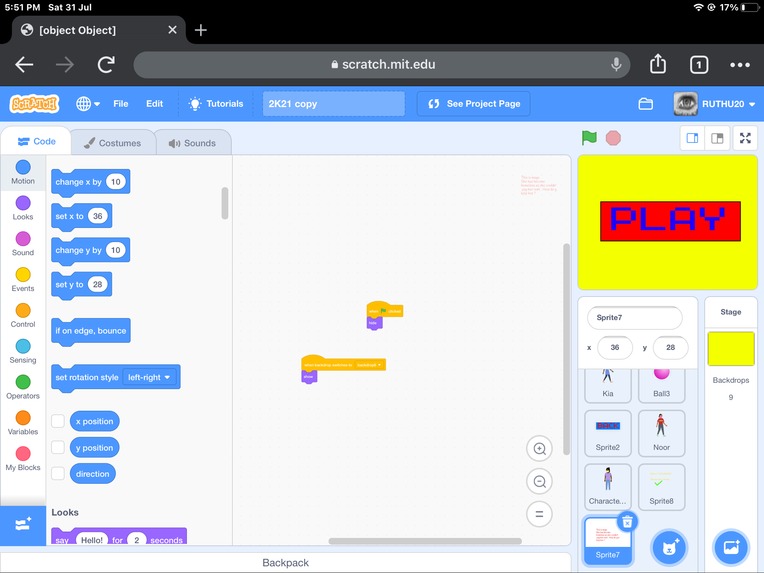Image resolution: width=764 pixels, height=573 pixels.
Task: Click the Choose a Sprite cat button
Action: tap(669, 547)
